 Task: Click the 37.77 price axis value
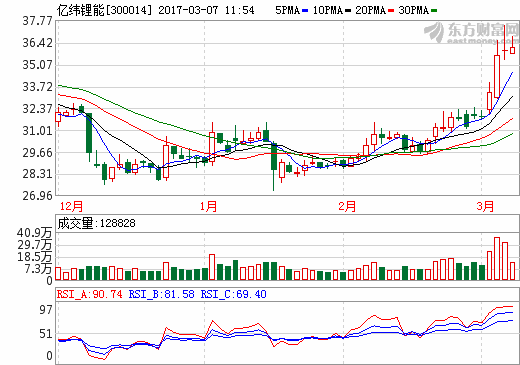tap(38, 21)
